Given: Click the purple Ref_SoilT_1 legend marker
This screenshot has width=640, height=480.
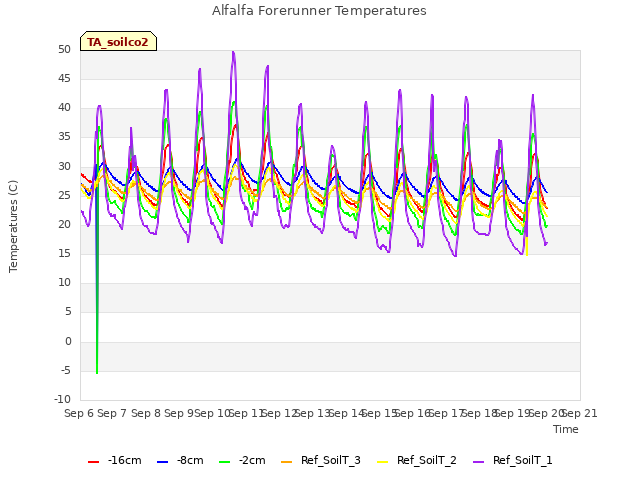Looking at the screenshot, I should point(478,462).
